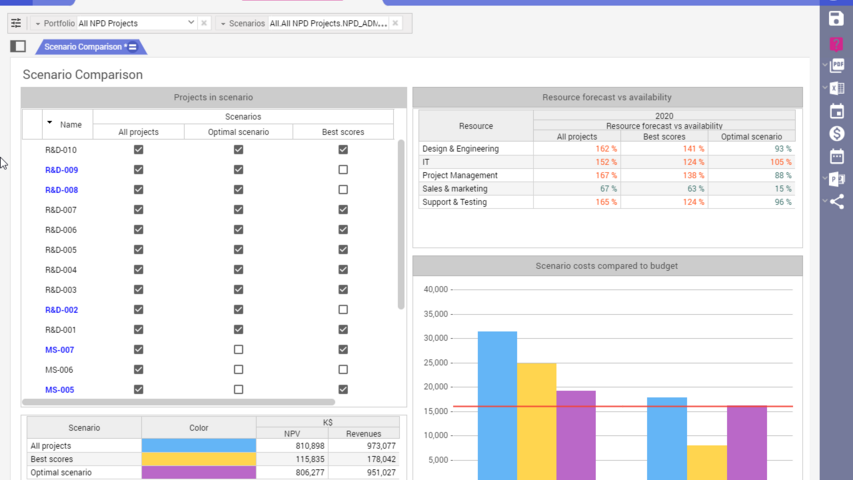Screen dimensions: 853x480
Task: Export to PDF using the PDF icon
Action: (x=837, y=66)
